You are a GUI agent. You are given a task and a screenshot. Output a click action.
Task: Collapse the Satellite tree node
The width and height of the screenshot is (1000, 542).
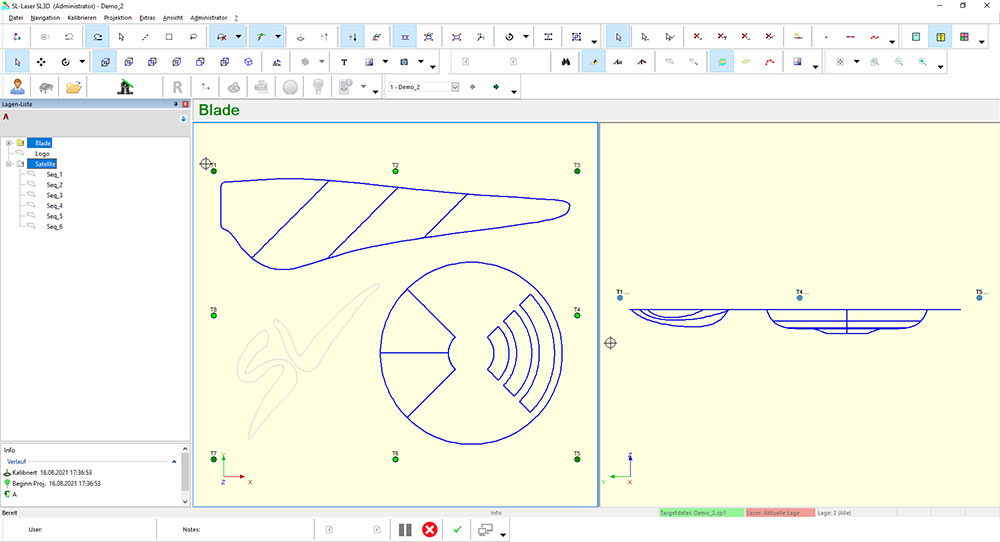click(8, 164)
